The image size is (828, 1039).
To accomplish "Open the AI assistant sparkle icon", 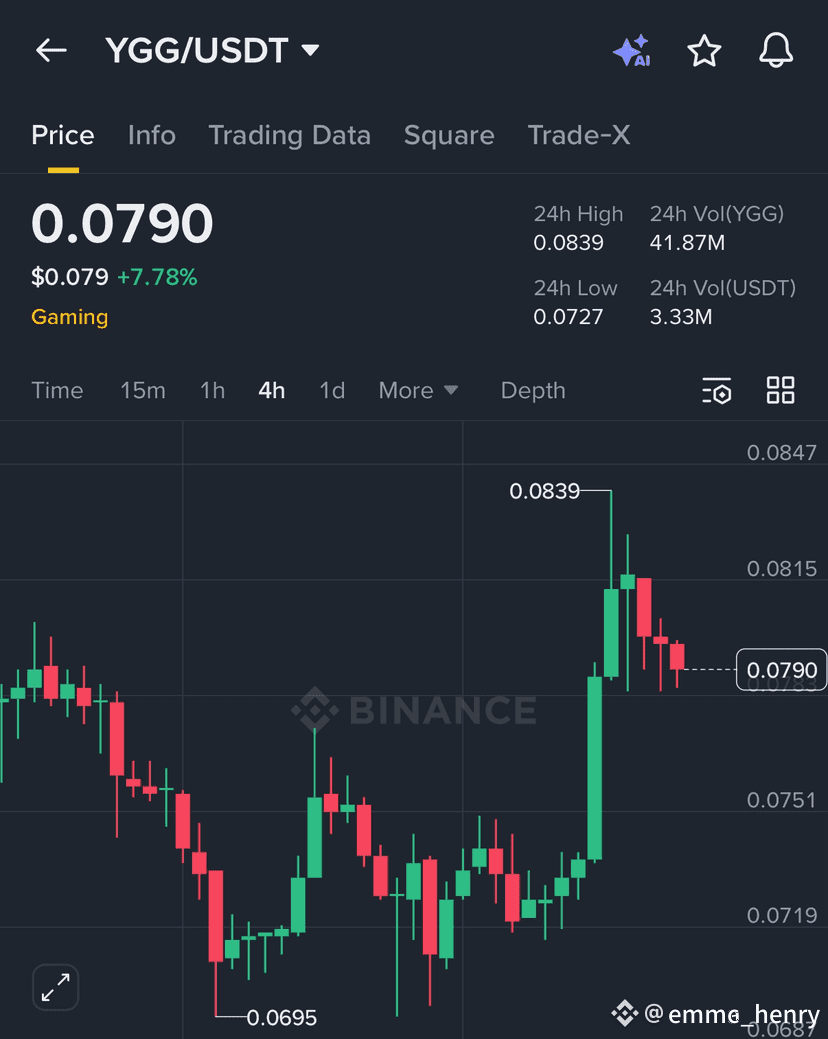I will [632, 50].
